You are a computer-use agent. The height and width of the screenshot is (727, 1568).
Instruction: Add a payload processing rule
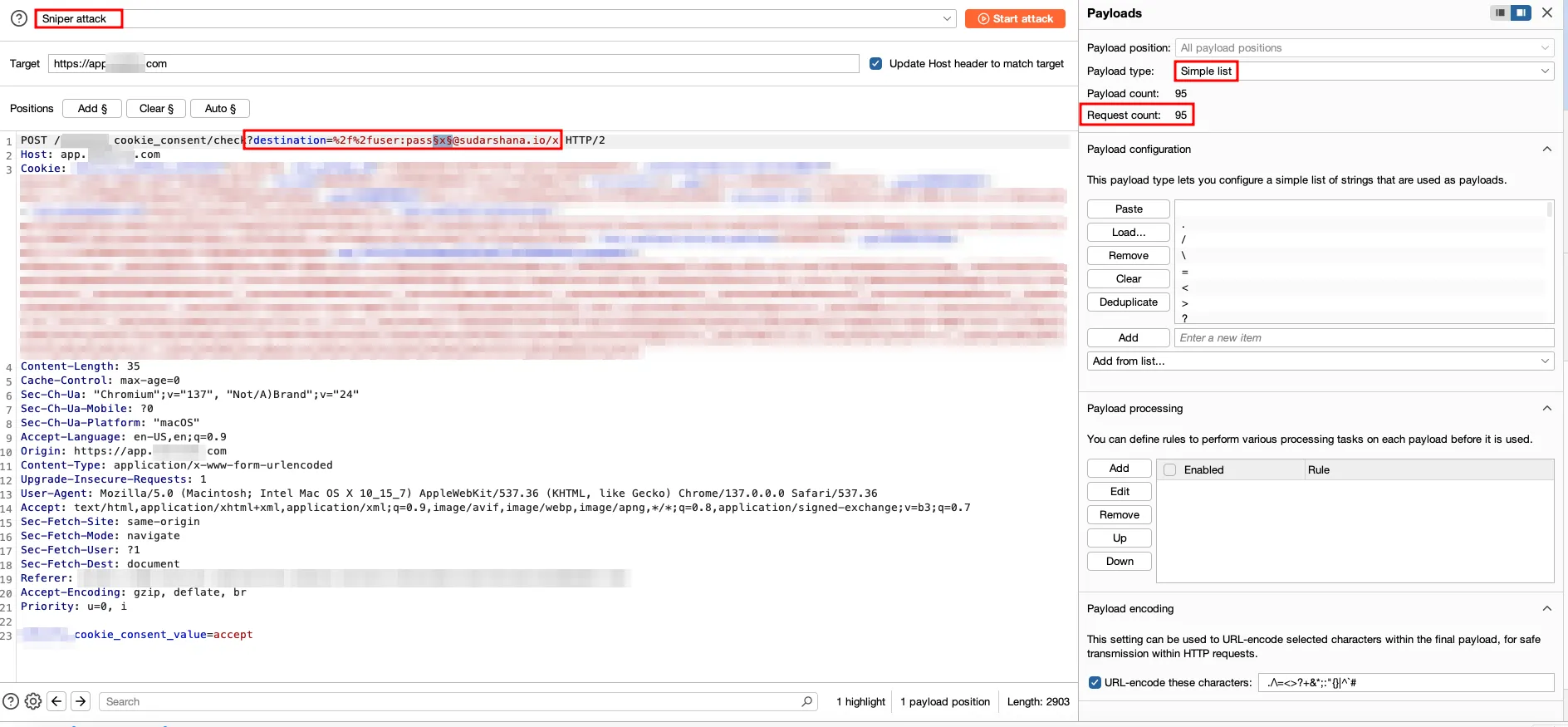coord(1120,468)
